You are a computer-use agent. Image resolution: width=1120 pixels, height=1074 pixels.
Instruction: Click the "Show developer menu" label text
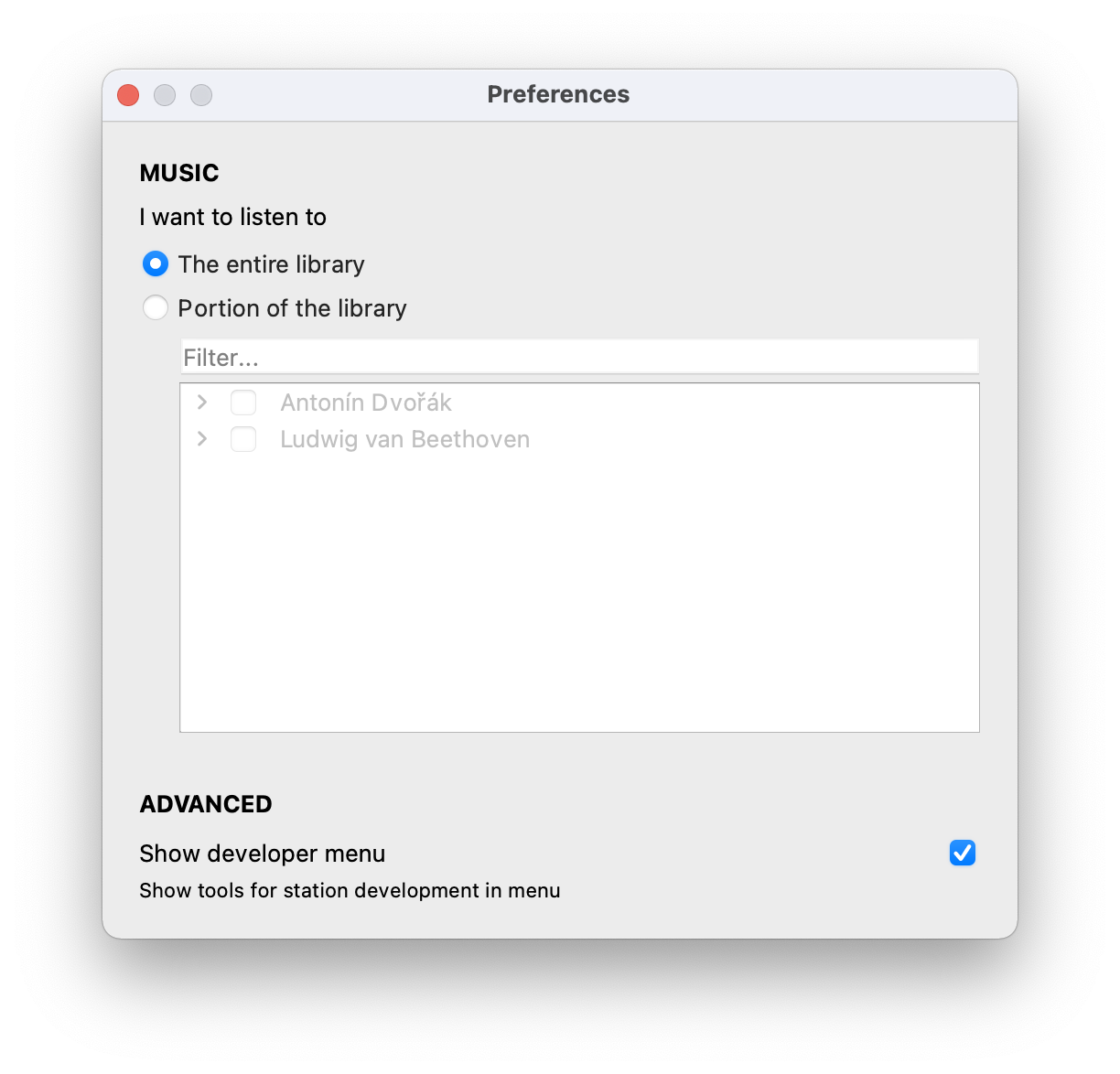[x=262, y=853]
